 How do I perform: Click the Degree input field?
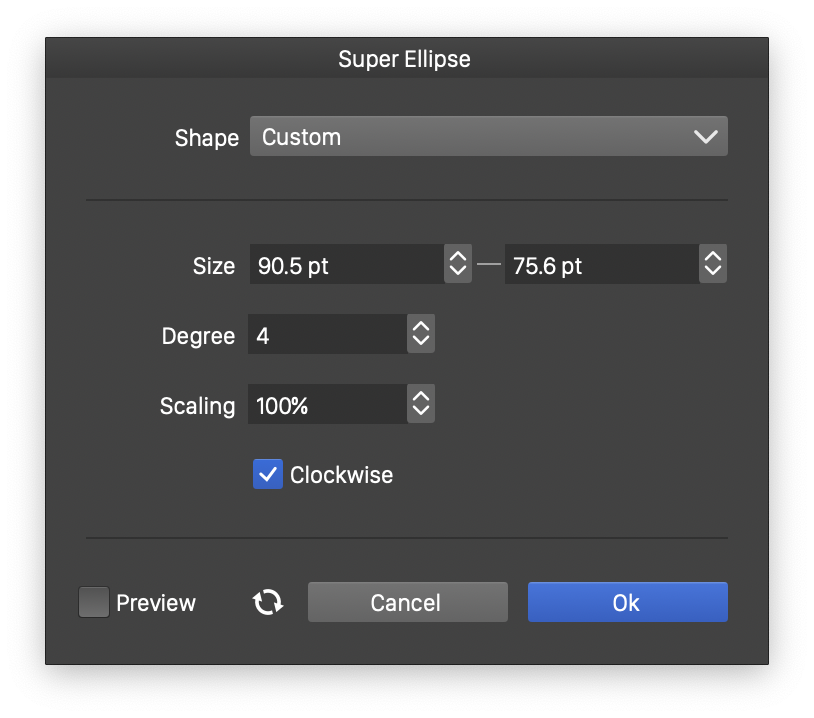tap(327, 335)
